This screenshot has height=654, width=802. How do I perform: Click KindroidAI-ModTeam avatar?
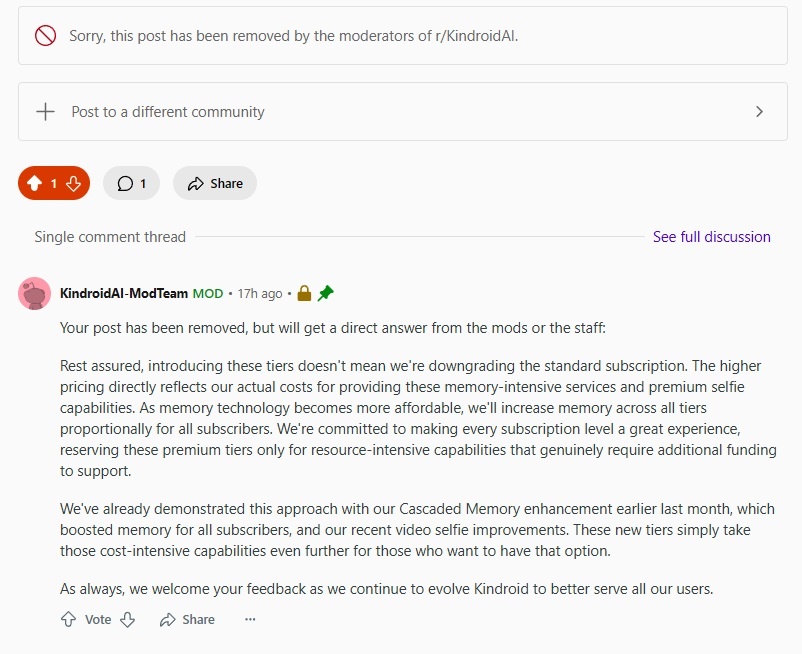(x=34, y=294)
